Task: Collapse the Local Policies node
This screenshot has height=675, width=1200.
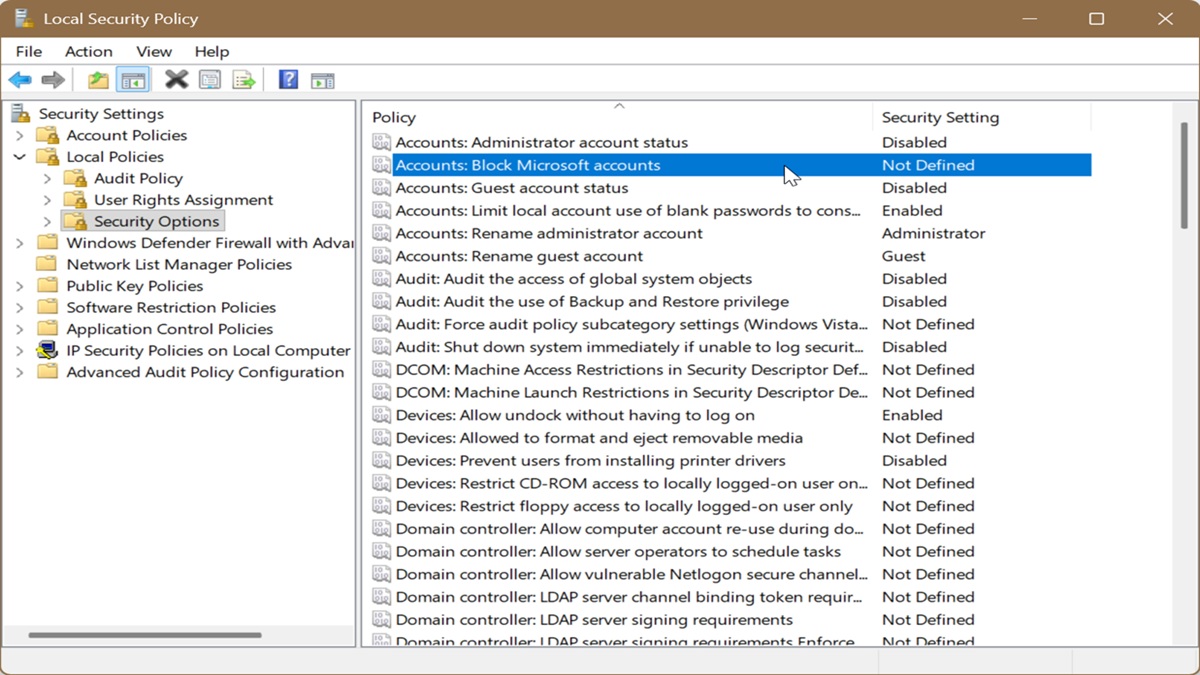Action: 19,157
